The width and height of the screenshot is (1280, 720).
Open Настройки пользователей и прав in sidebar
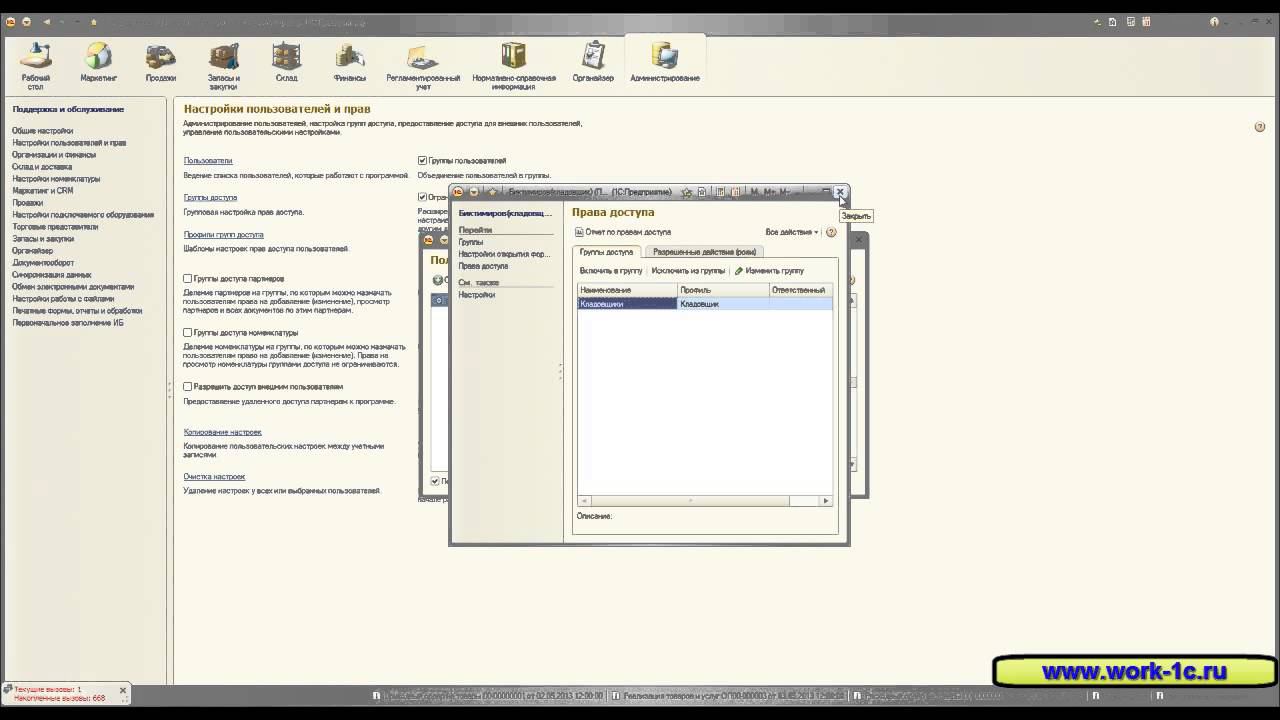(69, 143)
